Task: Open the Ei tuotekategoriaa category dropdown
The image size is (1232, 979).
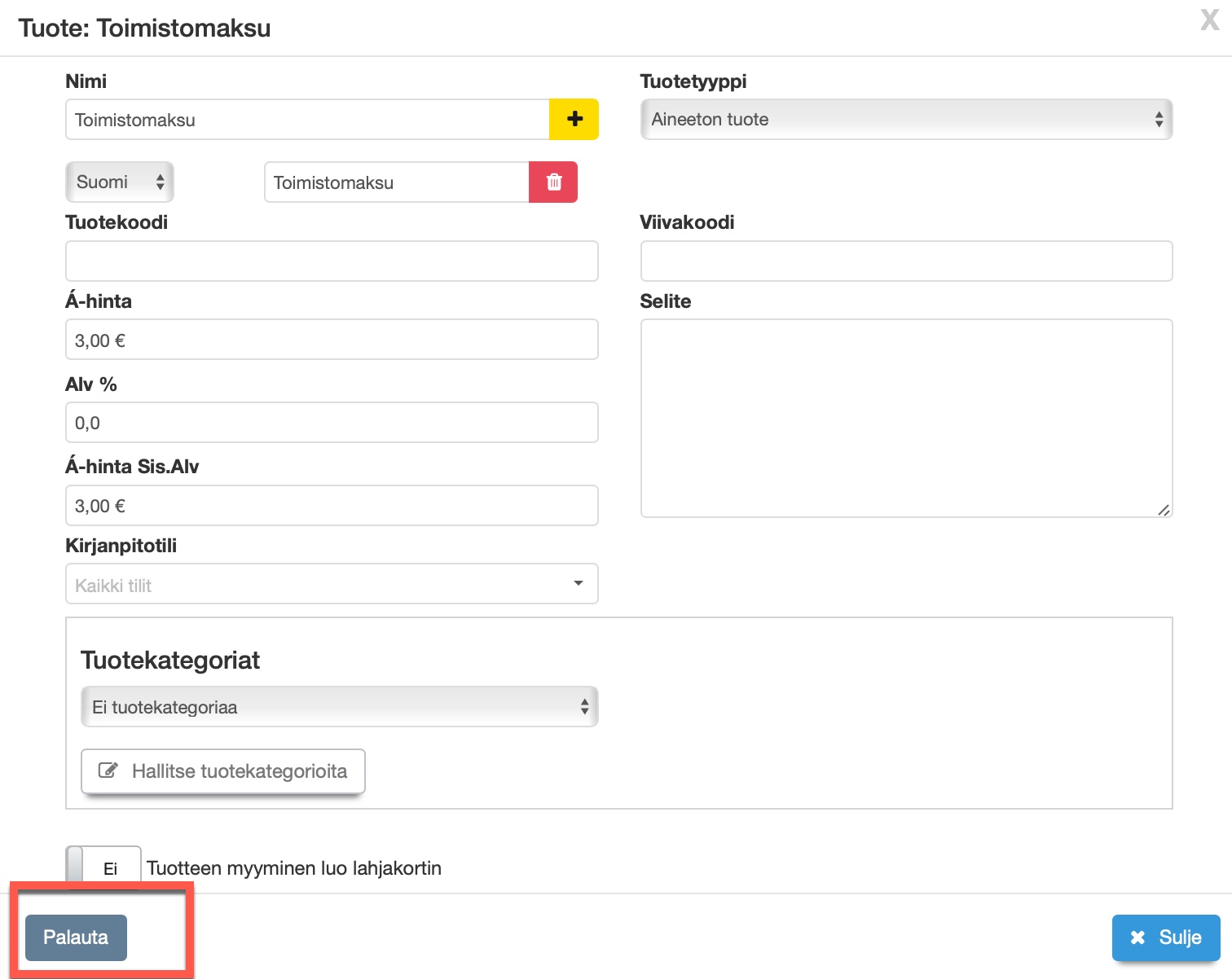Action: (x=339, y=707)
